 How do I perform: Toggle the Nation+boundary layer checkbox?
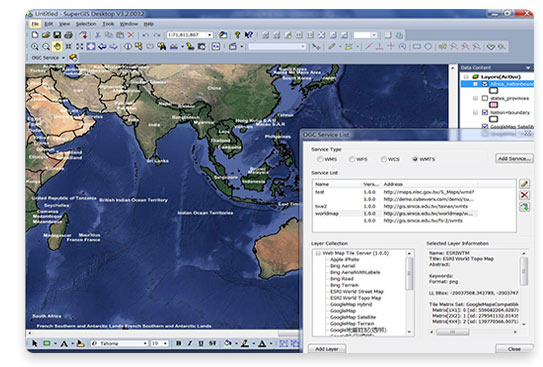tap(485, 113)
